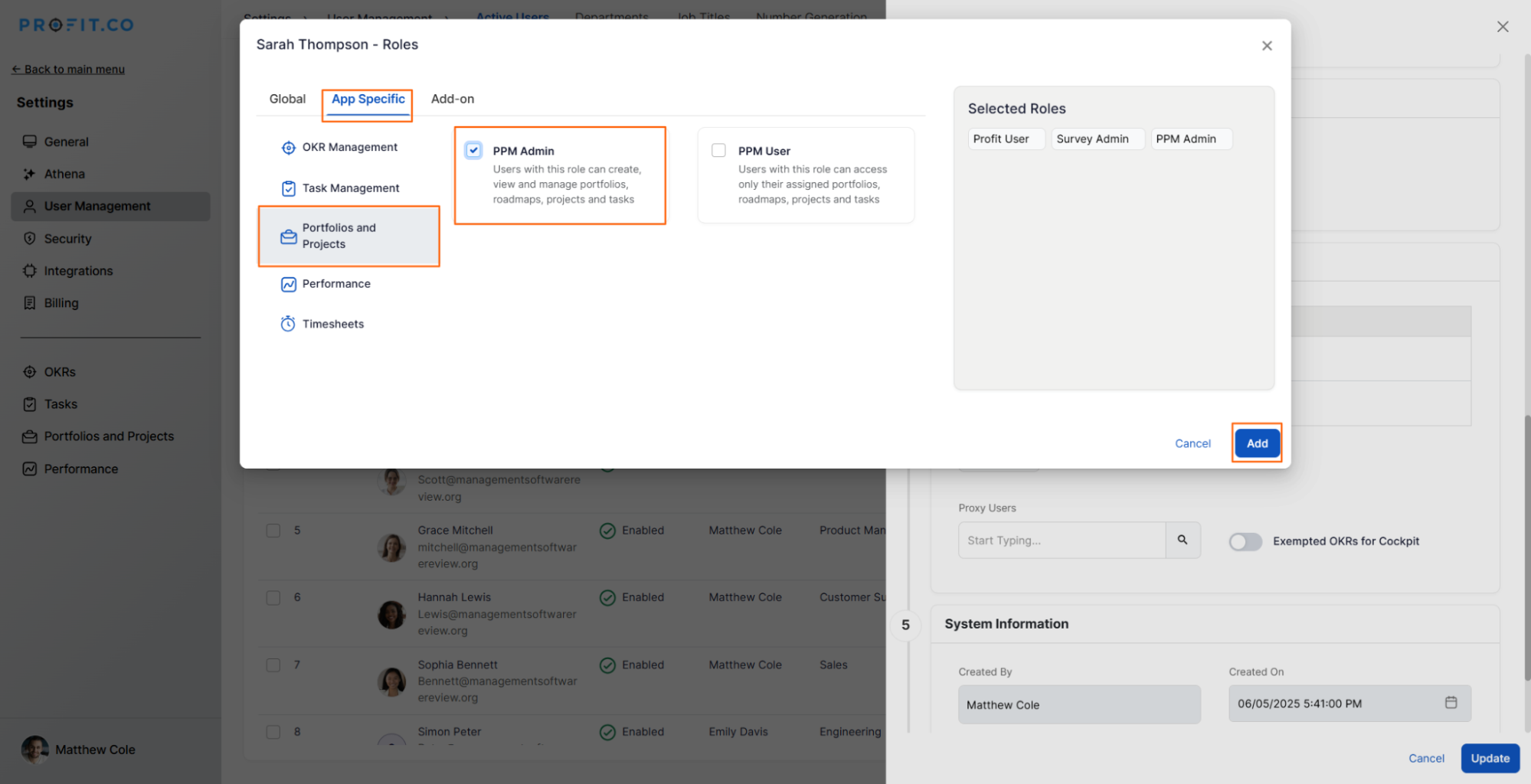Image resolution: width=1531 pixels, height=784 pixels.
Task: Open the Add-on roles tab
Action: click(453, 100)
